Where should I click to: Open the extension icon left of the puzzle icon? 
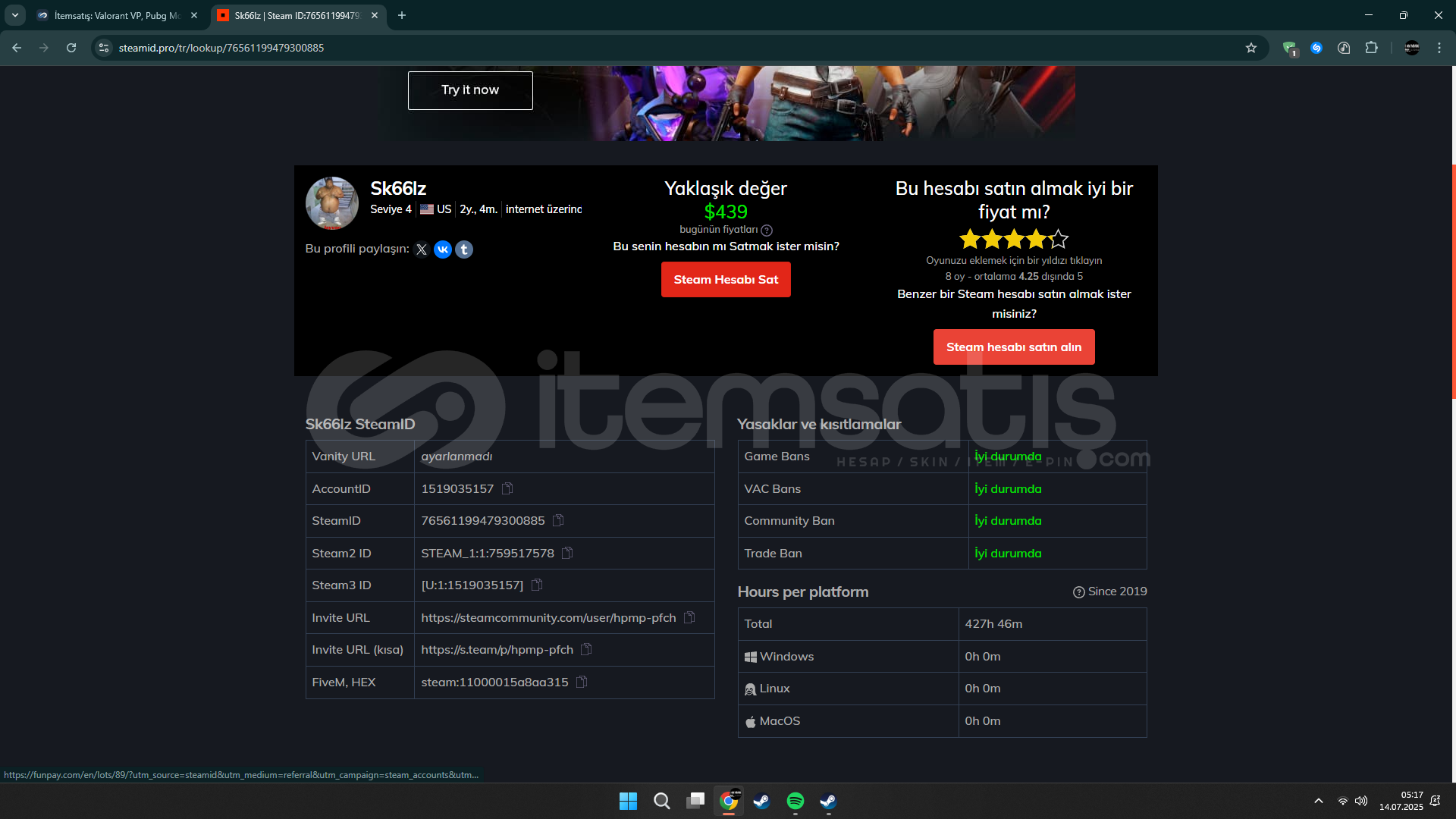tap(1344, 48)
